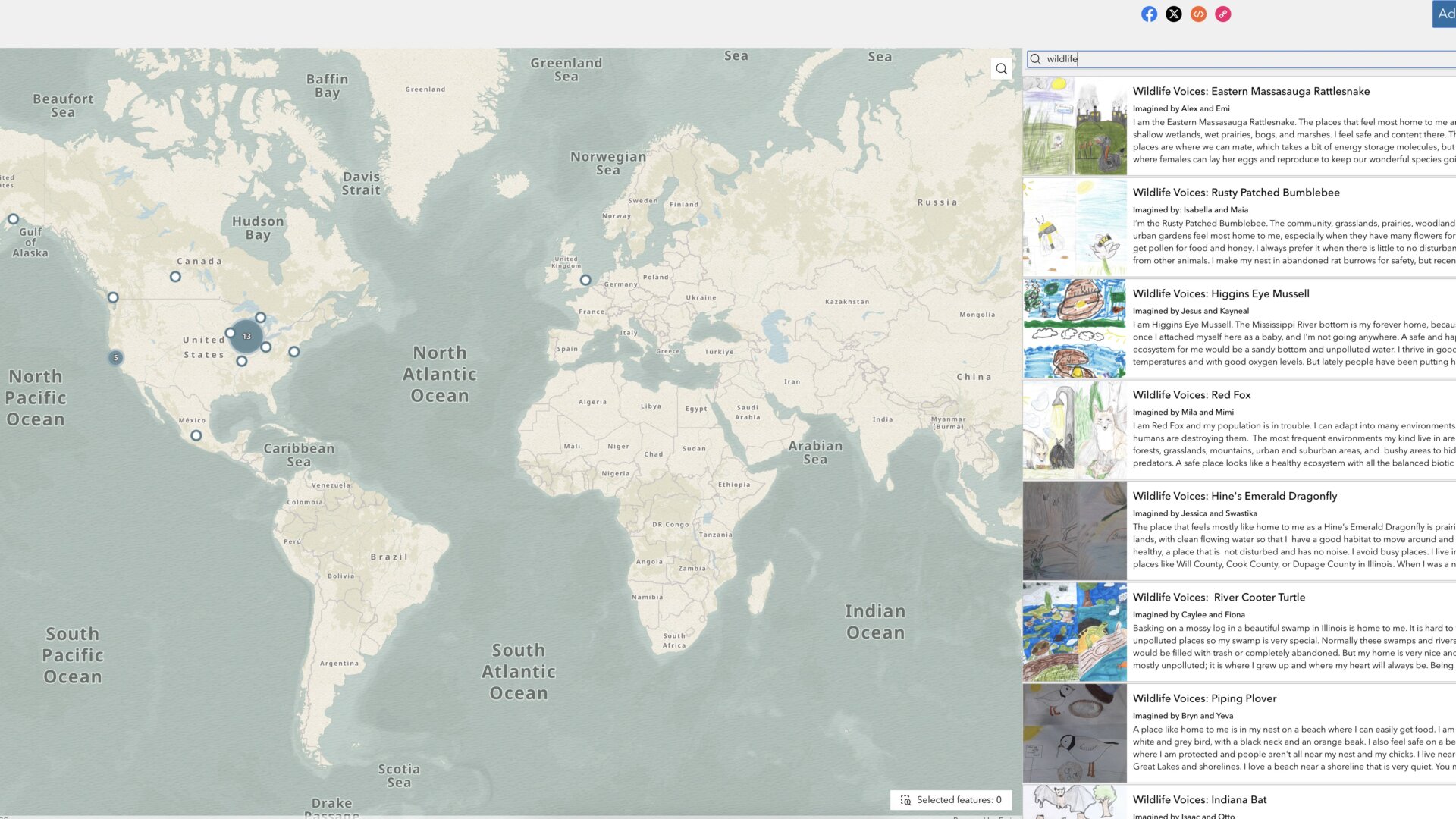Open Wildlife Voices: Piping Plover entry
Viewport: 1456px width, 819px height.
click(1204, 698)
